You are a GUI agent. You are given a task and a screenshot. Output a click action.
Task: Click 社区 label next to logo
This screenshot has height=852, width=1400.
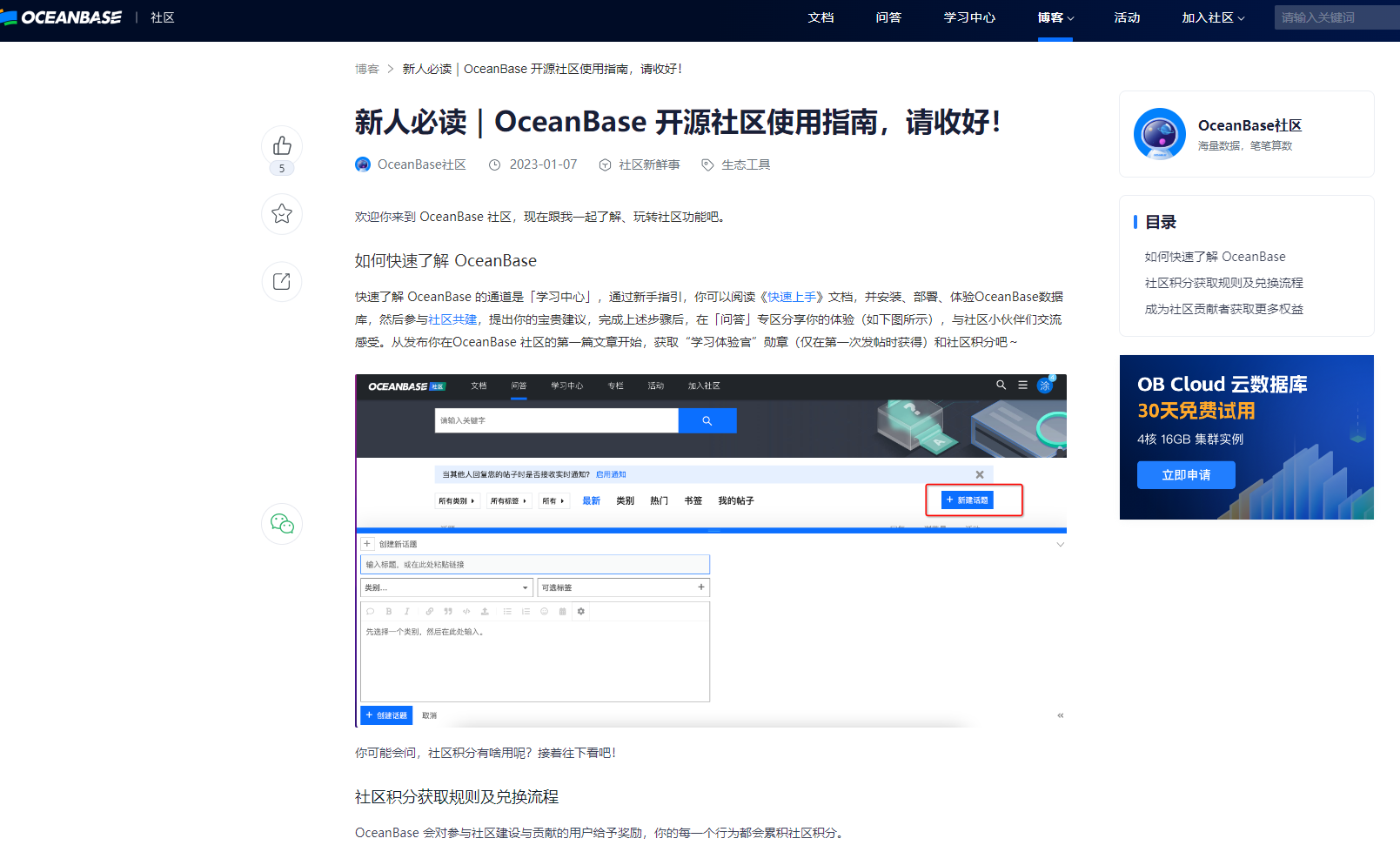coord(163,17)
